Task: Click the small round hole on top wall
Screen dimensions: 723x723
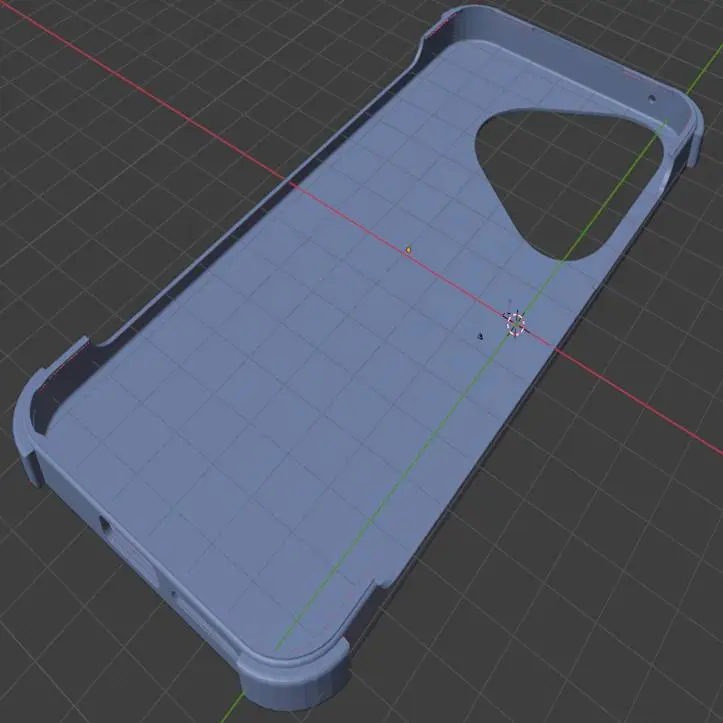Action: [652, 98]
